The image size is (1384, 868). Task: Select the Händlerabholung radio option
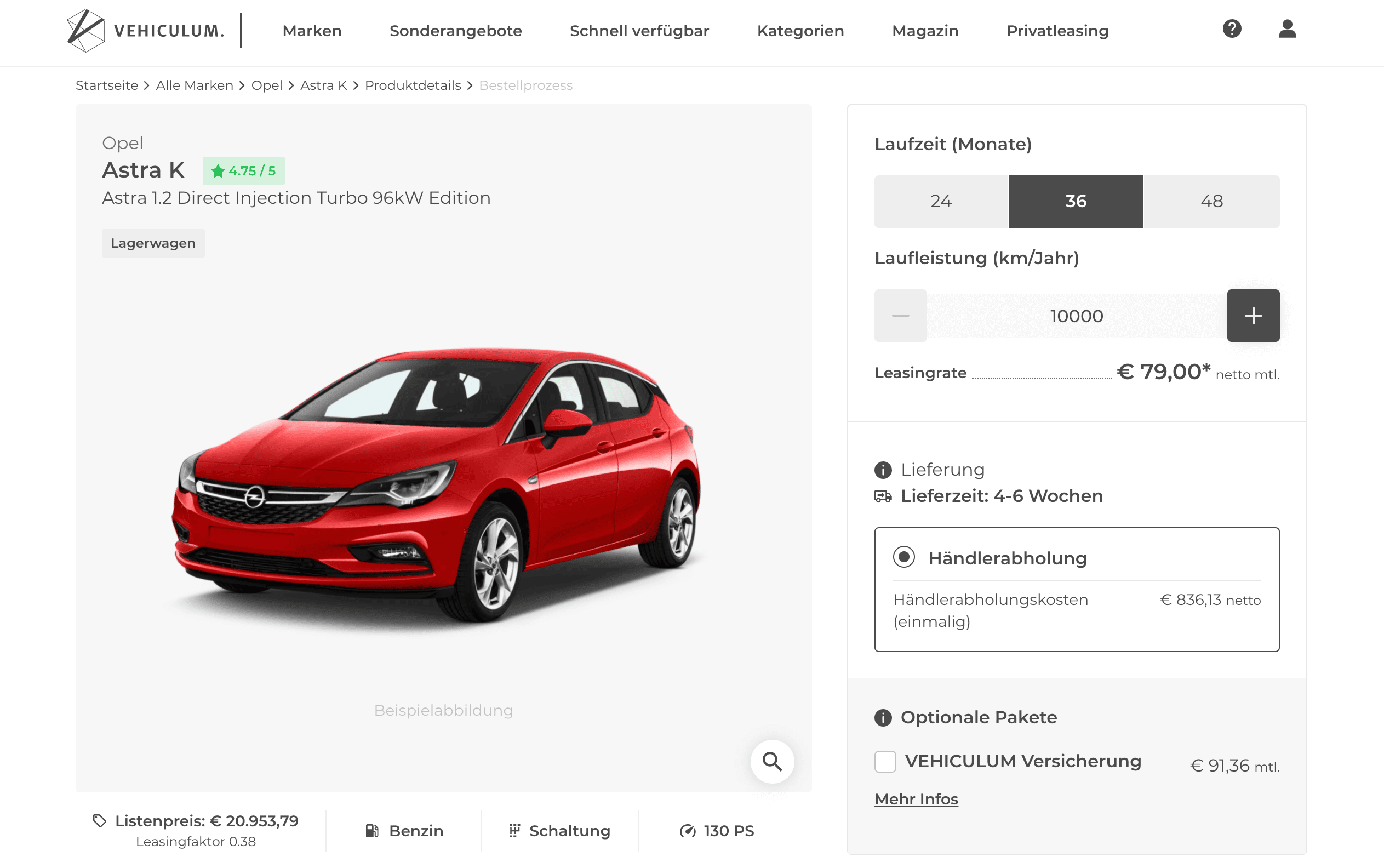click(x=903, y=557)
